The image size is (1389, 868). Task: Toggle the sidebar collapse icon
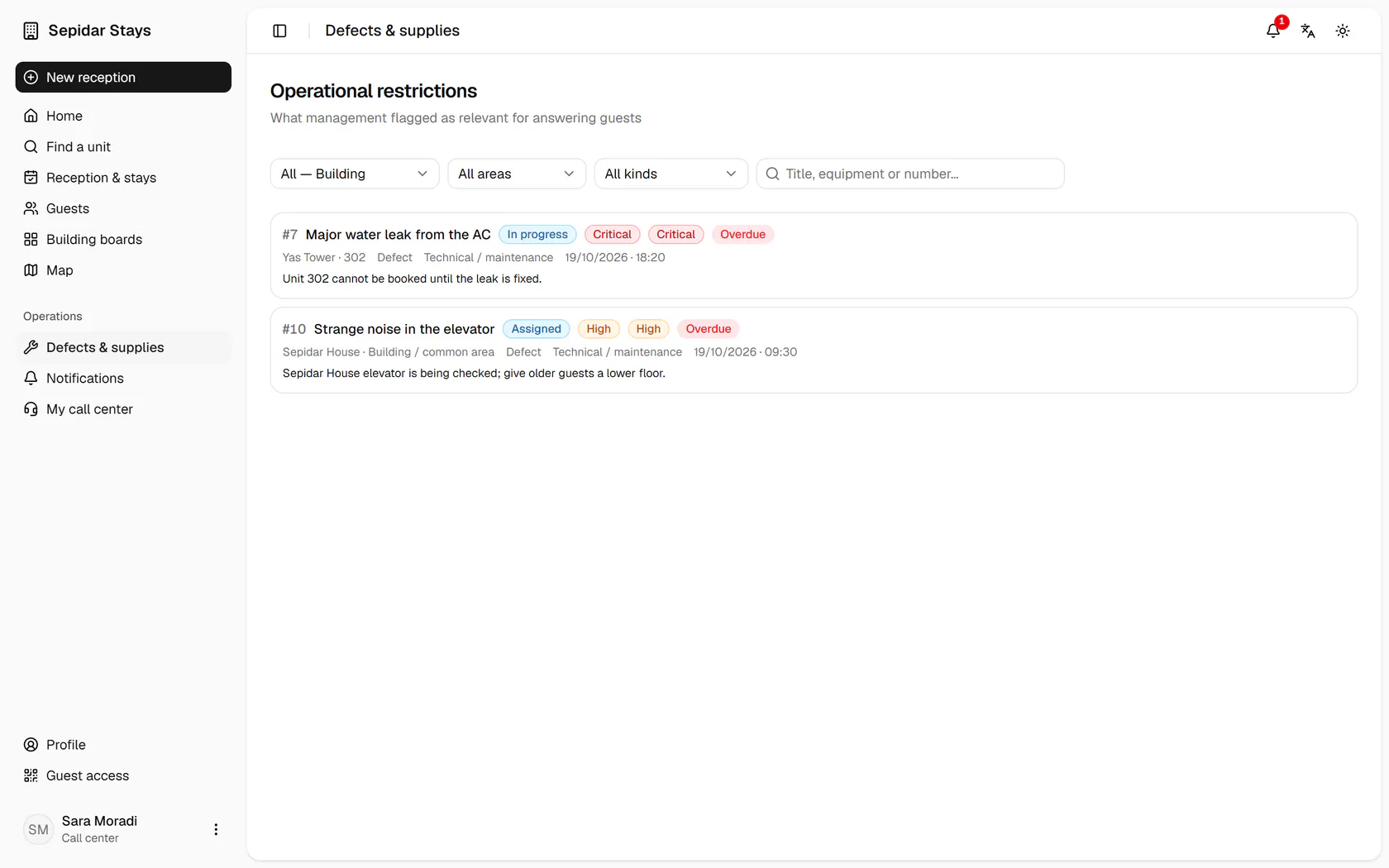coord(279,31)
